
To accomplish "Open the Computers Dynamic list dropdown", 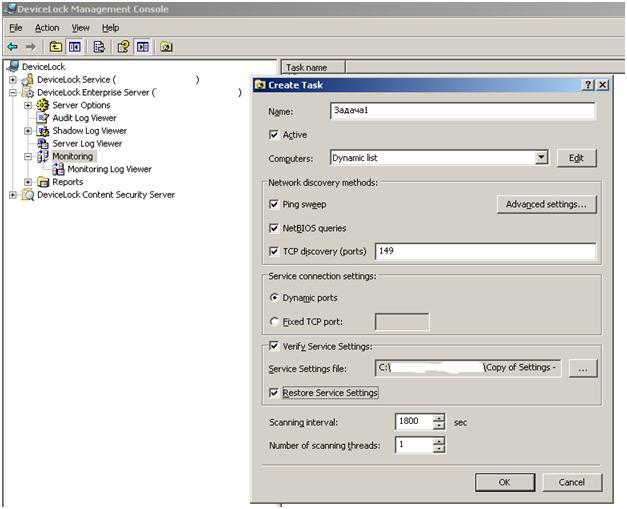I will (541, 158).
